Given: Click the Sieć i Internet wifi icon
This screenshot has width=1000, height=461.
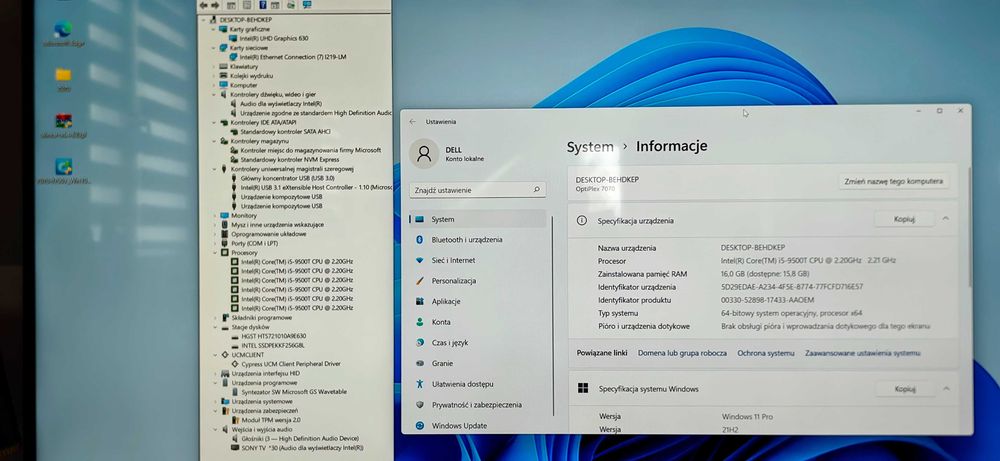Looking at the screenshot, I should tap(420, 260).
